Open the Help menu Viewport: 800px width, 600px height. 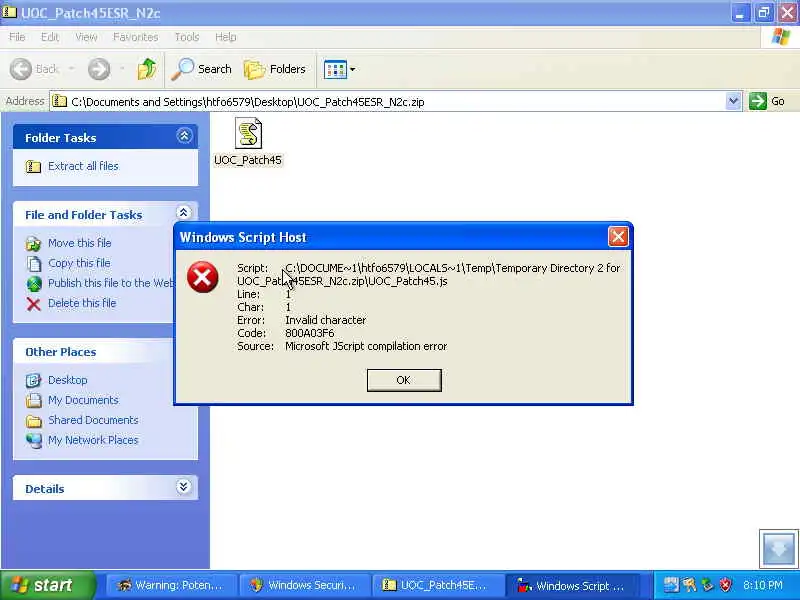226,37
